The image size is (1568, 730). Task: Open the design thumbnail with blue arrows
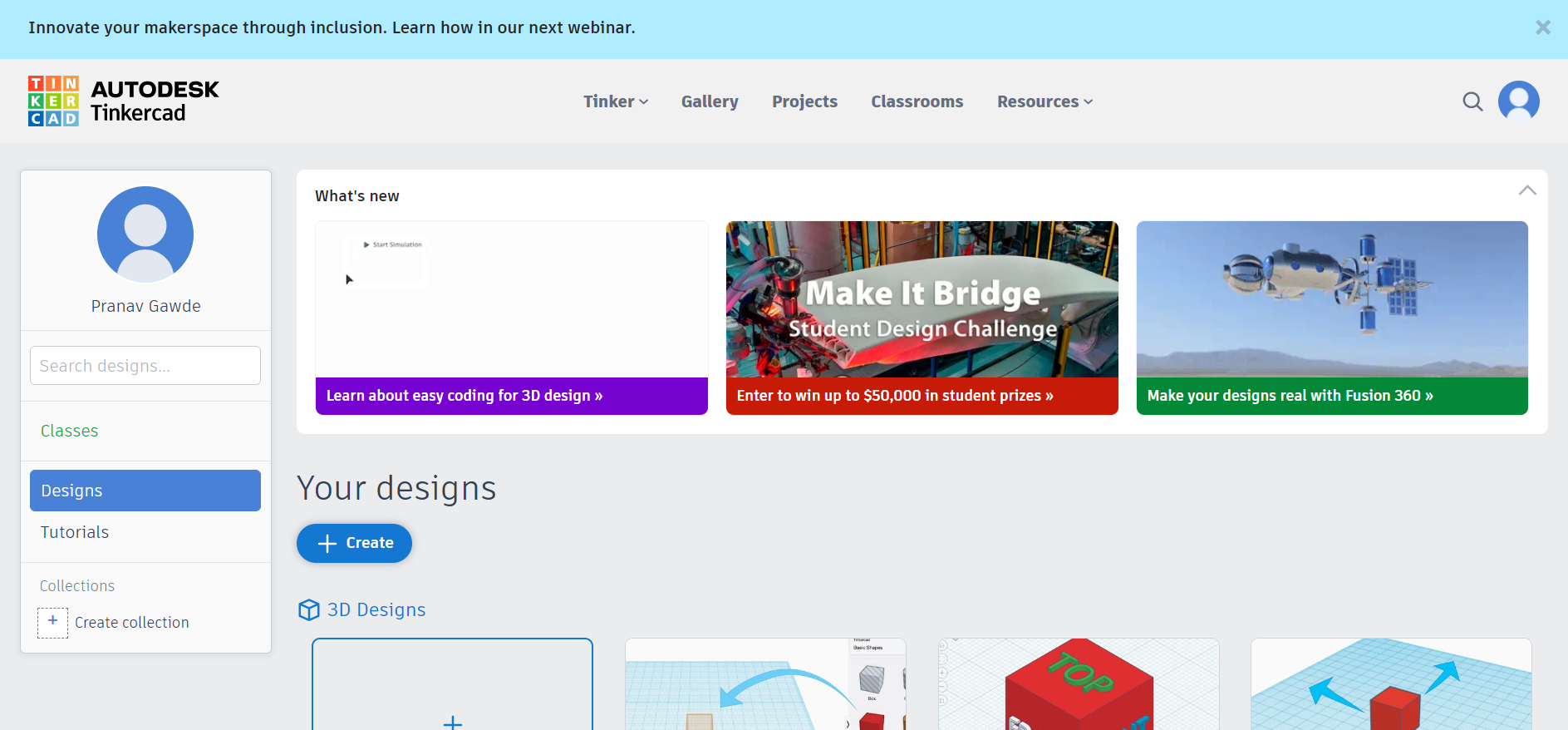tap(1391, 685)
